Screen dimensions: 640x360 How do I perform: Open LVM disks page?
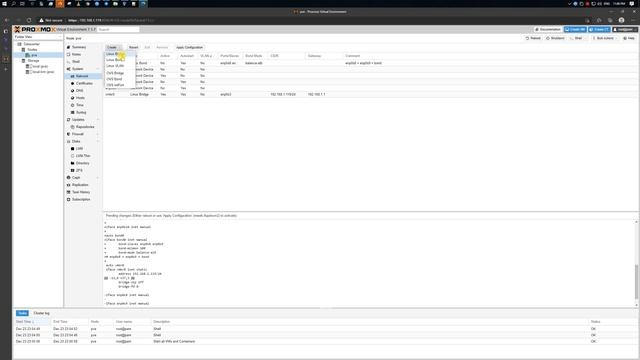pos(79,149)
